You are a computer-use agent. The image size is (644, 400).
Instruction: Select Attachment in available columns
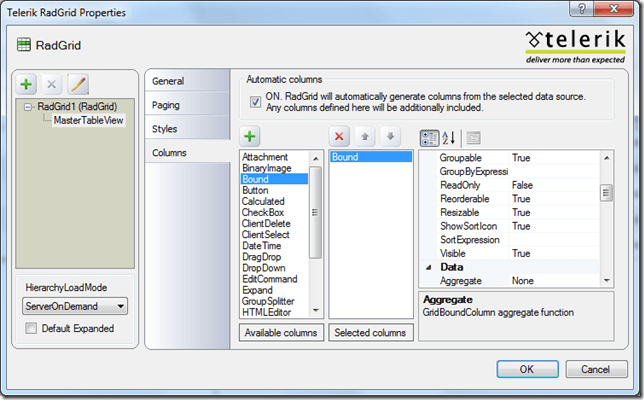[x=274, y=157]
